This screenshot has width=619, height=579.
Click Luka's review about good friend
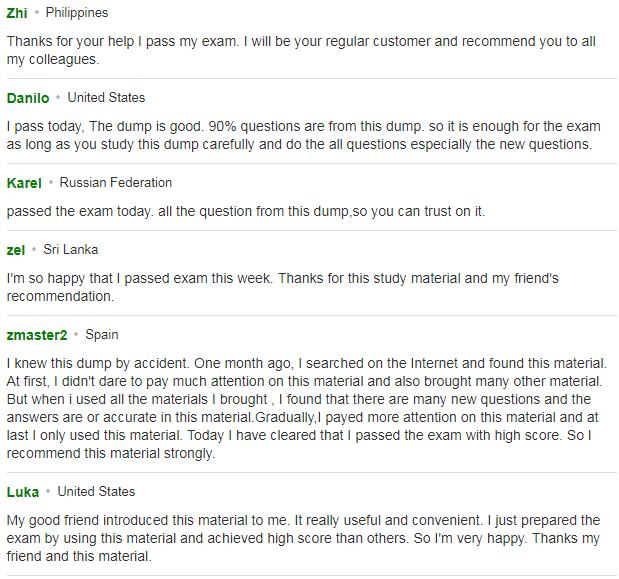click(304, 538)
